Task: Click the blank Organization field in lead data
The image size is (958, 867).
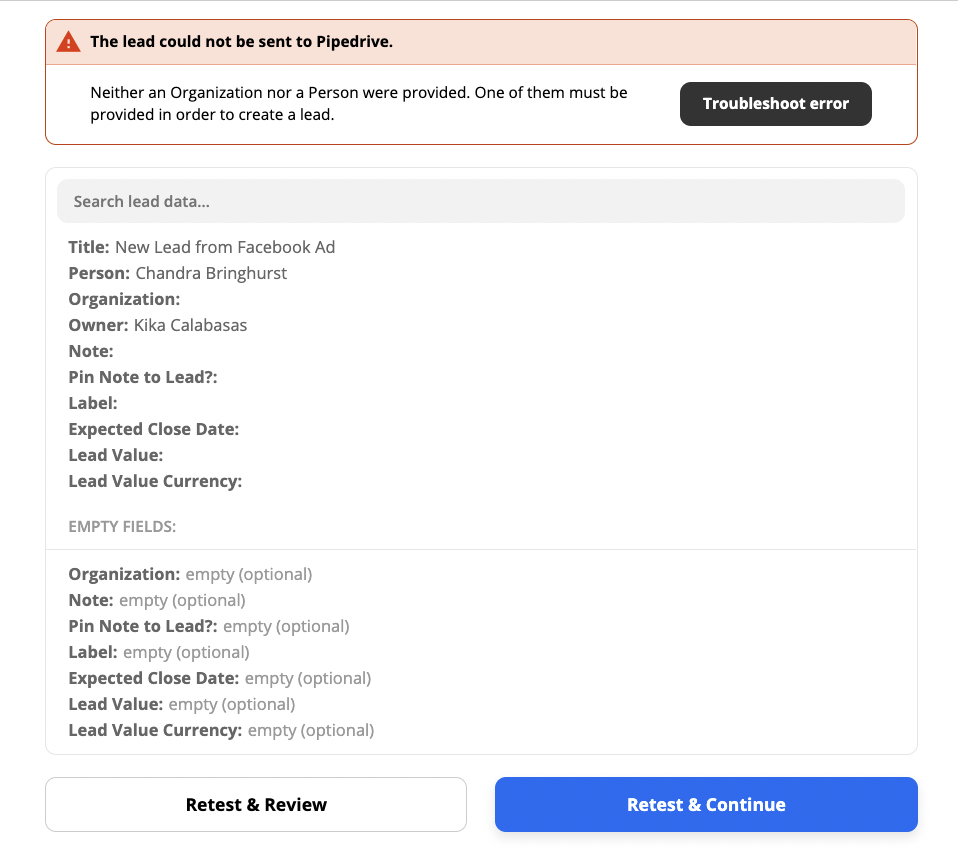Action: pos(124,299)
